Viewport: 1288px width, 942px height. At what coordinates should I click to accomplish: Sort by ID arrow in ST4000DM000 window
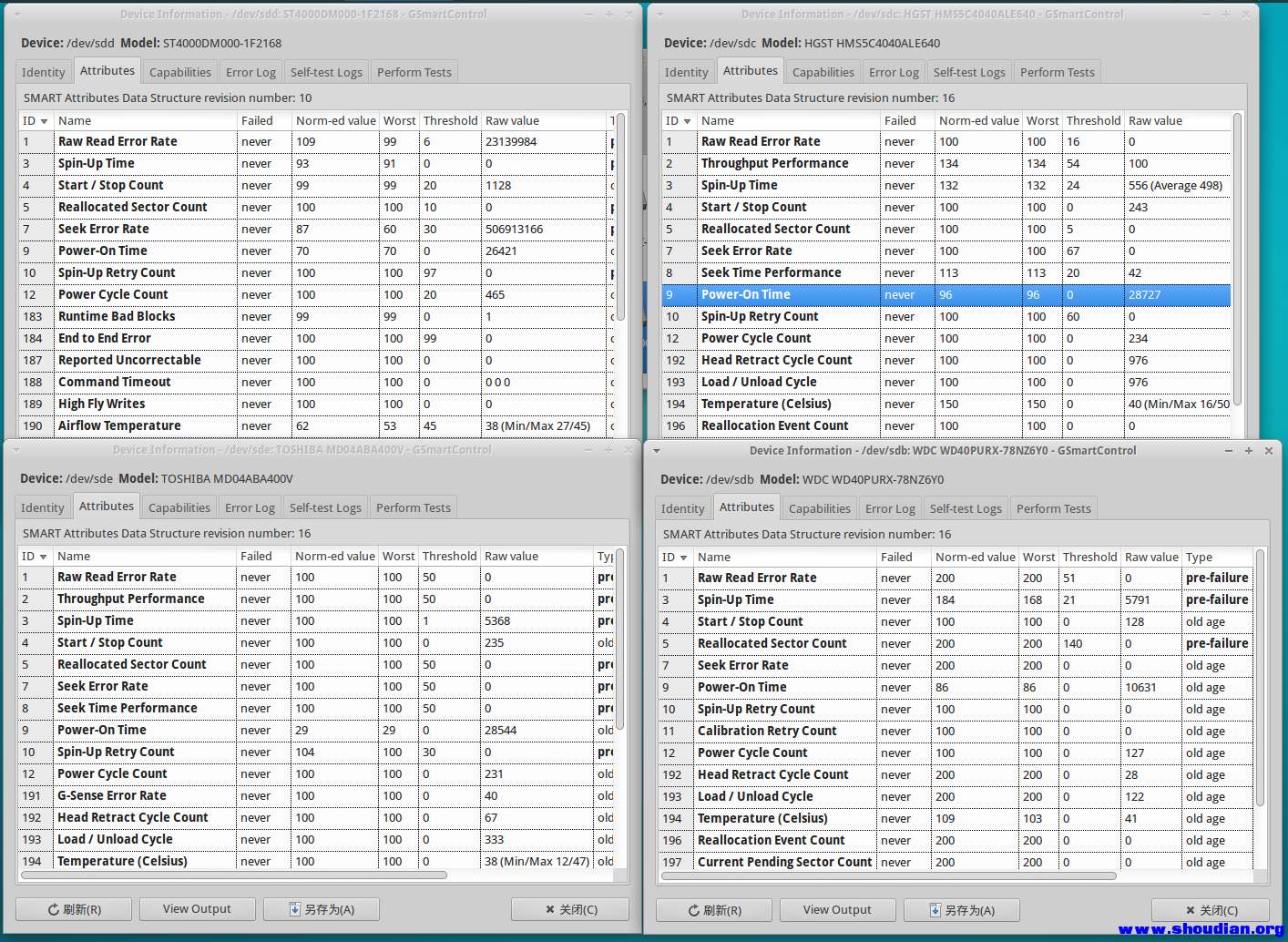point(45,121)
